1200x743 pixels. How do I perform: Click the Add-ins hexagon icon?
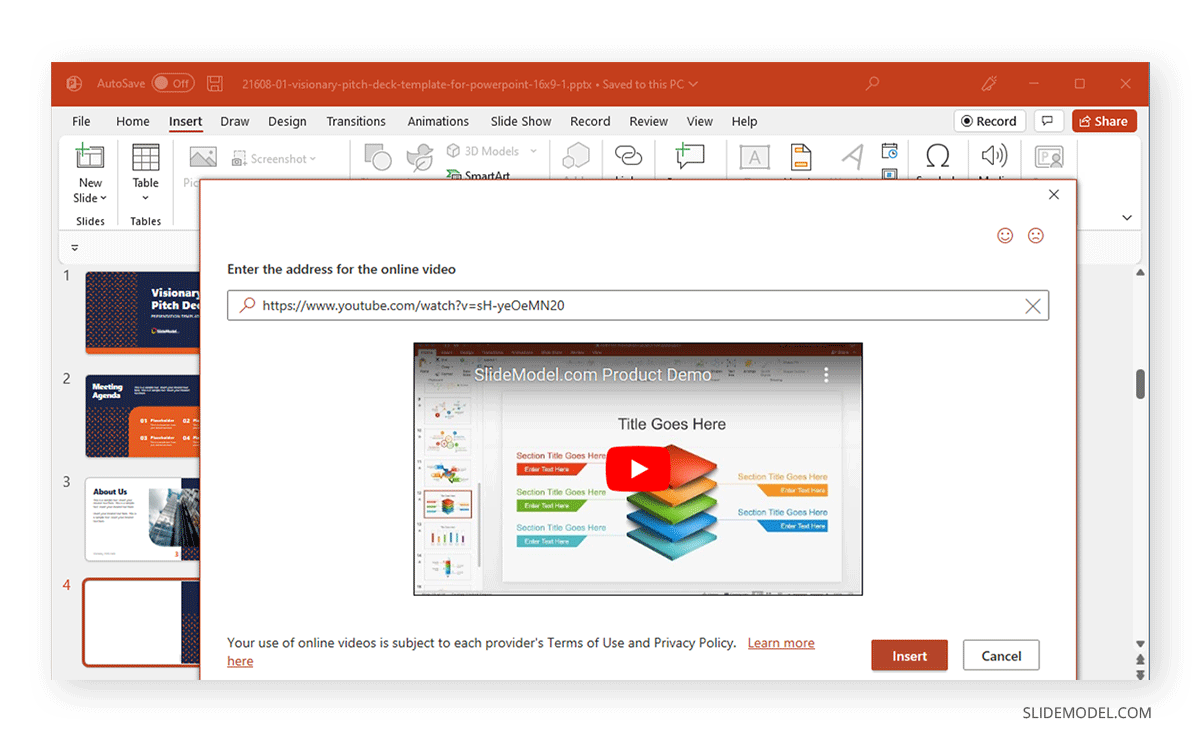tap(576, 157)
